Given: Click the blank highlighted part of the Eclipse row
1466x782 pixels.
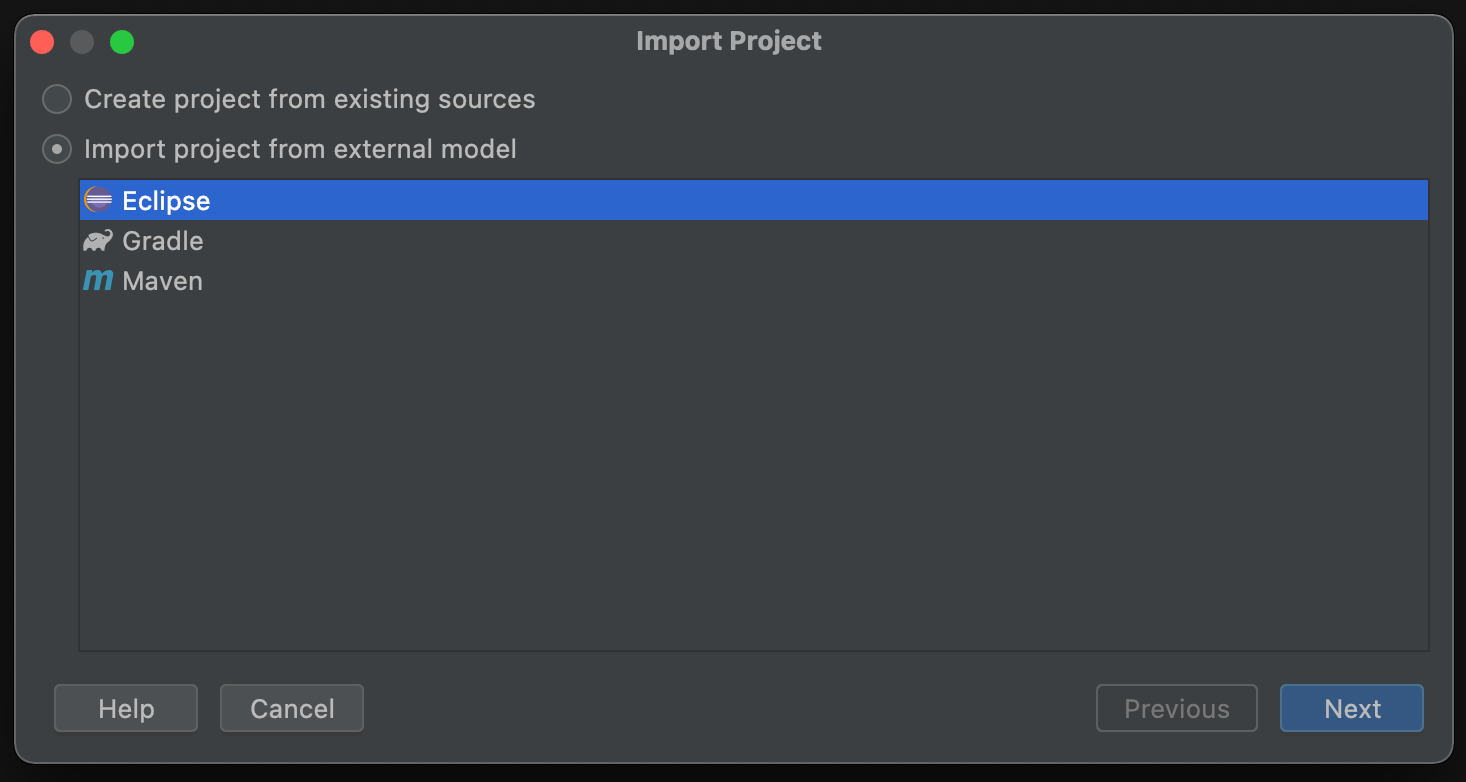Looking at the screenshot, I should pos(800,200).
